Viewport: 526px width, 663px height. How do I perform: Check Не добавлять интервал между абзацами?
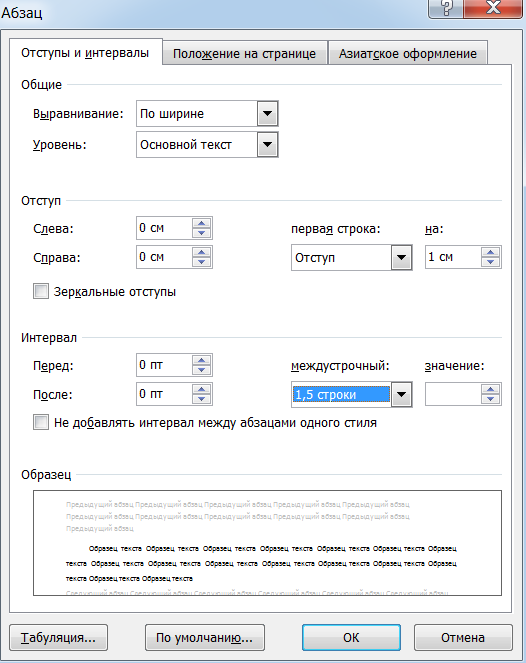(41, 422)
